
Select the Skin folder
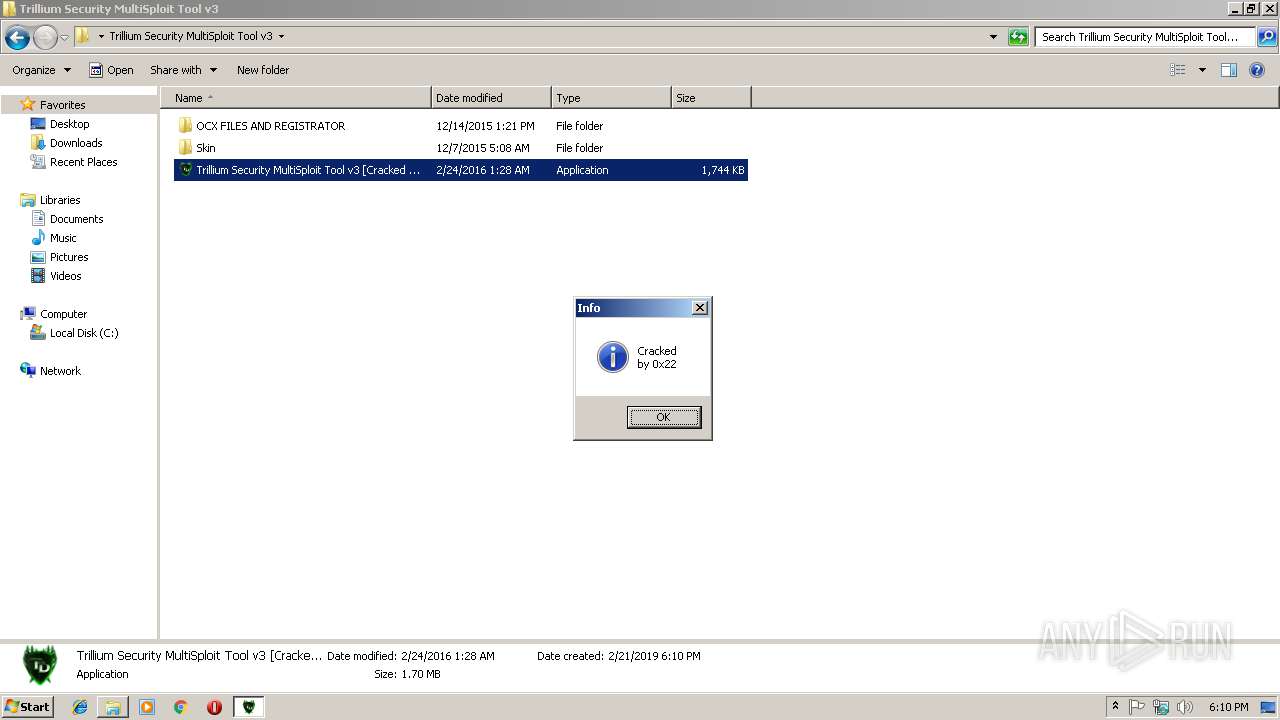pyautogui.click(x=461, y=148)
